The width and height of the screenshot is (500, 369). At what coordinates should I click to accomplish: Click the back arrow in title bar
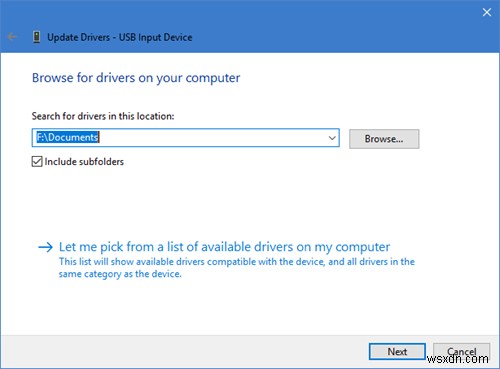pos(12,37)
